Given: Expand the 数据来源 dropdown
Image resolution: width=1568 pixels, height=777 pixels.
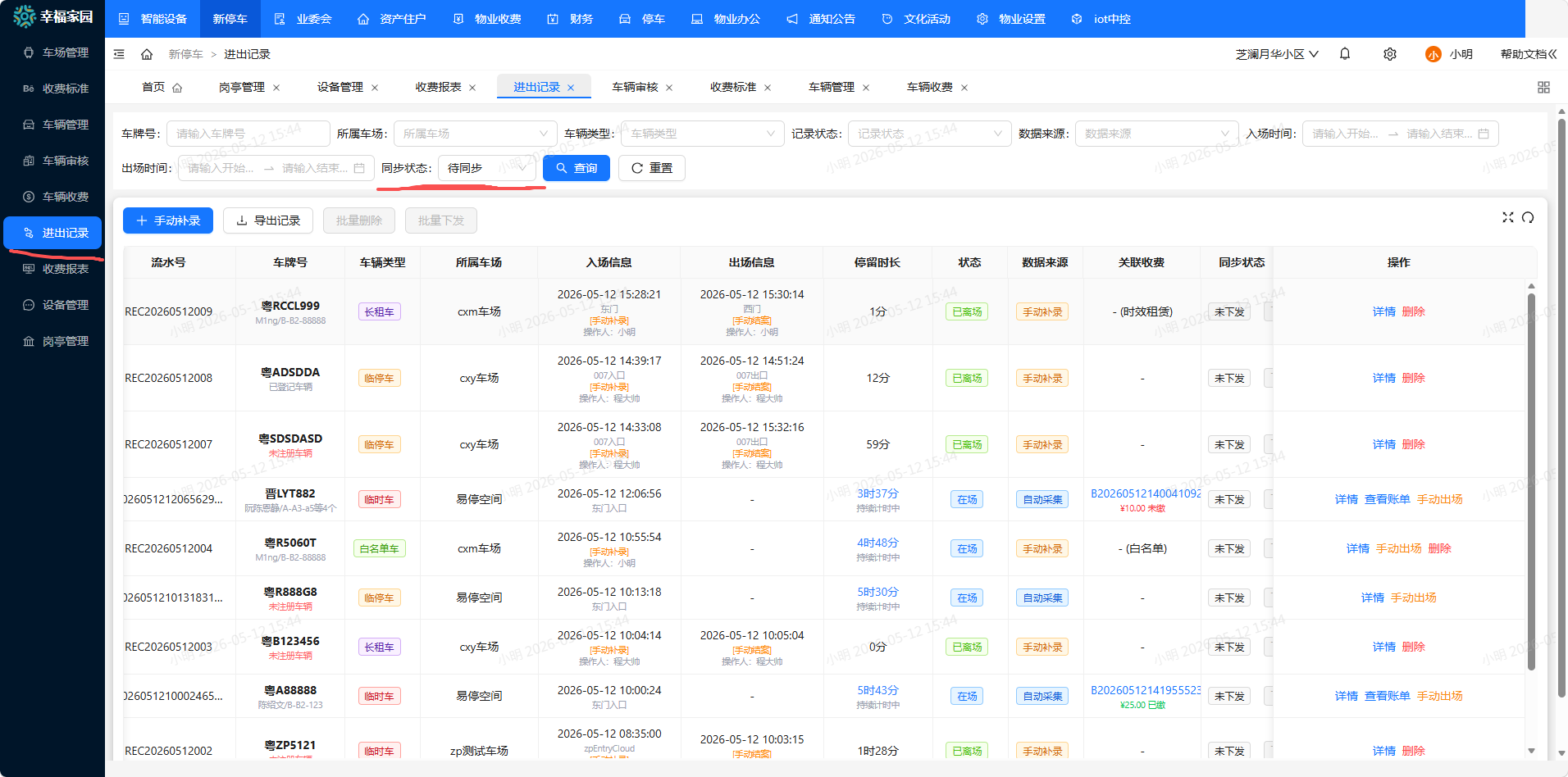Looking at the screenshot, I should pyautogui.click(x=1157, y=134).
